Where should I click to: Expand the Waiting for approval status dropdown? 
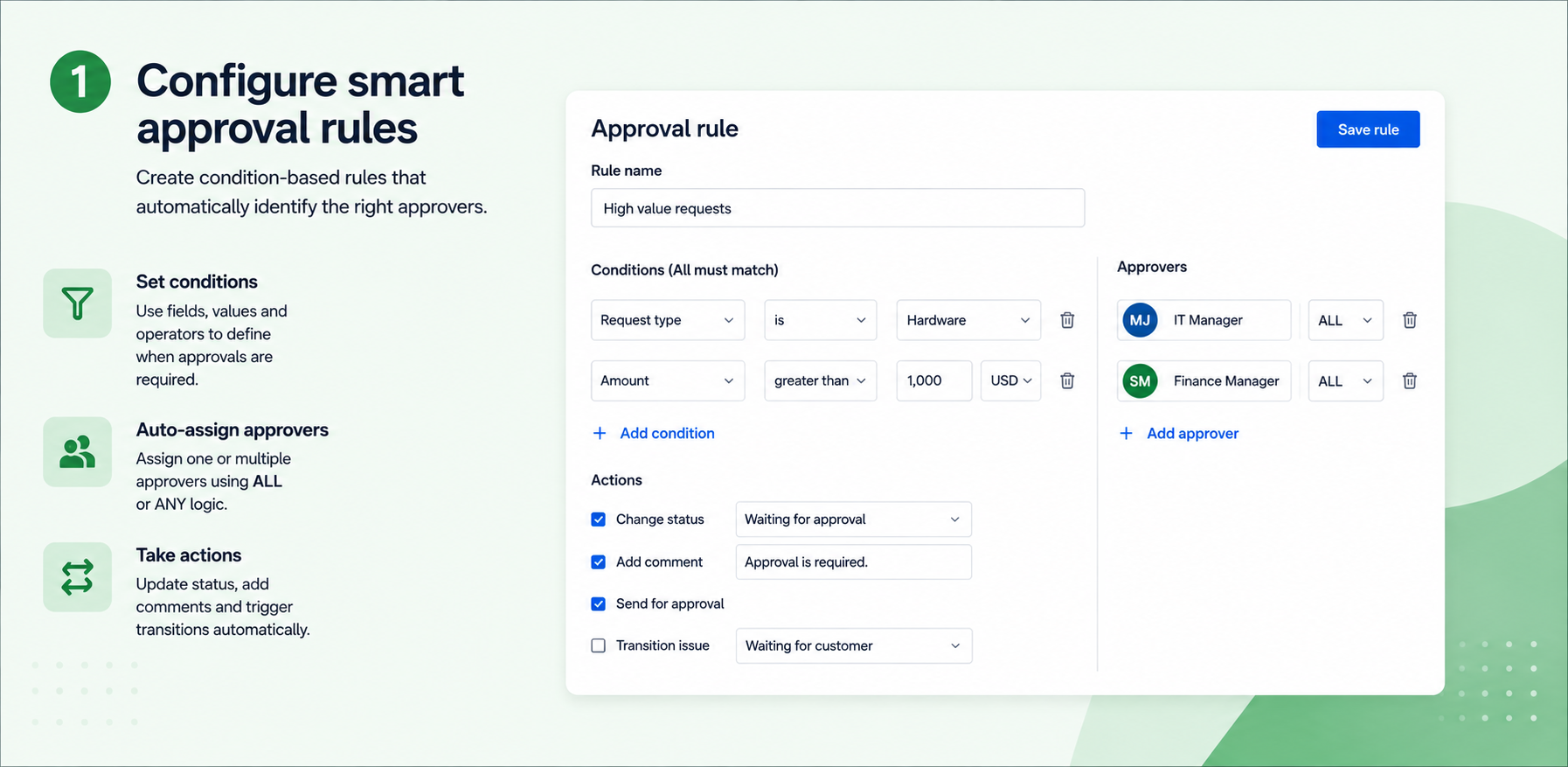(x=854, y=519)
